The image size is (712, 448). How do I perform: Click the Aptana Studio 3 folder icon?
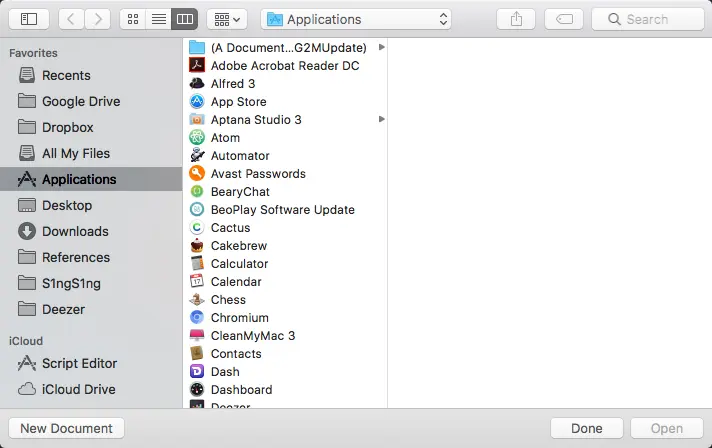[x=197, y=119]
